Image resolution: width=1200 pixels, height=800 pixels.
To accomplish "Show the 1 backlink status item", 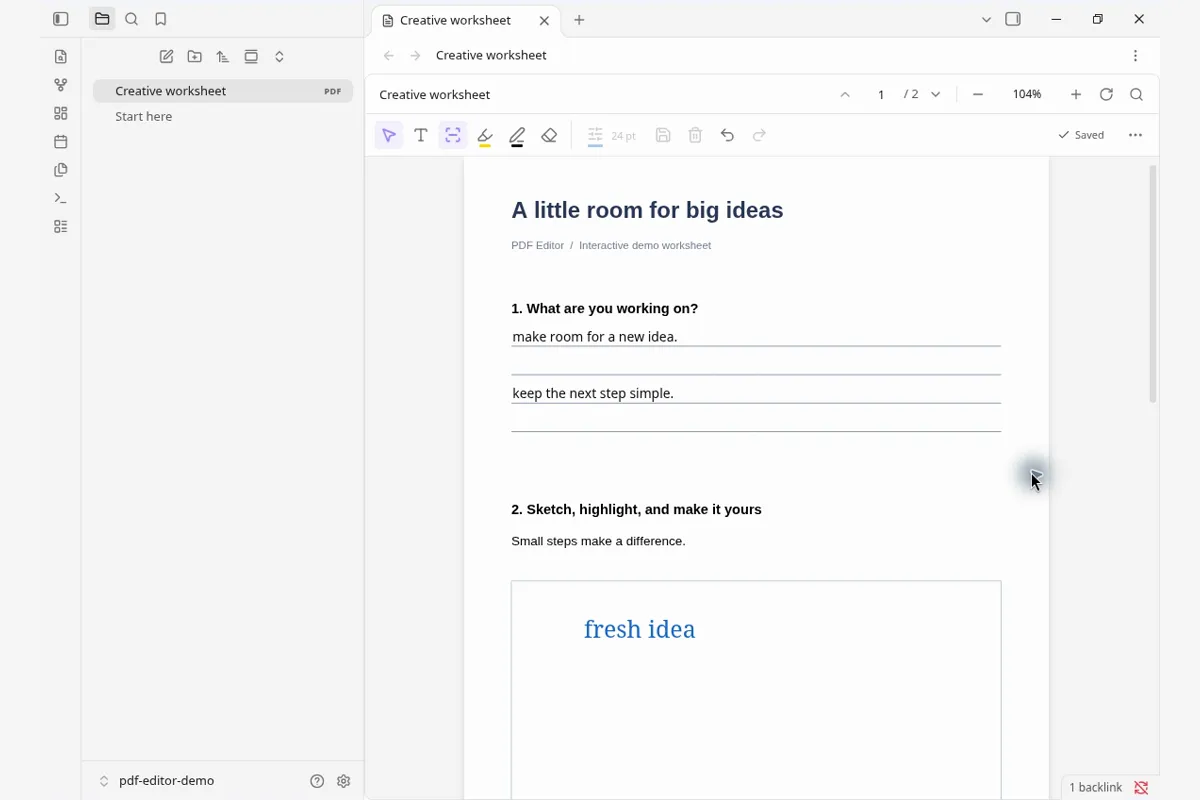I will [1095, 788].
